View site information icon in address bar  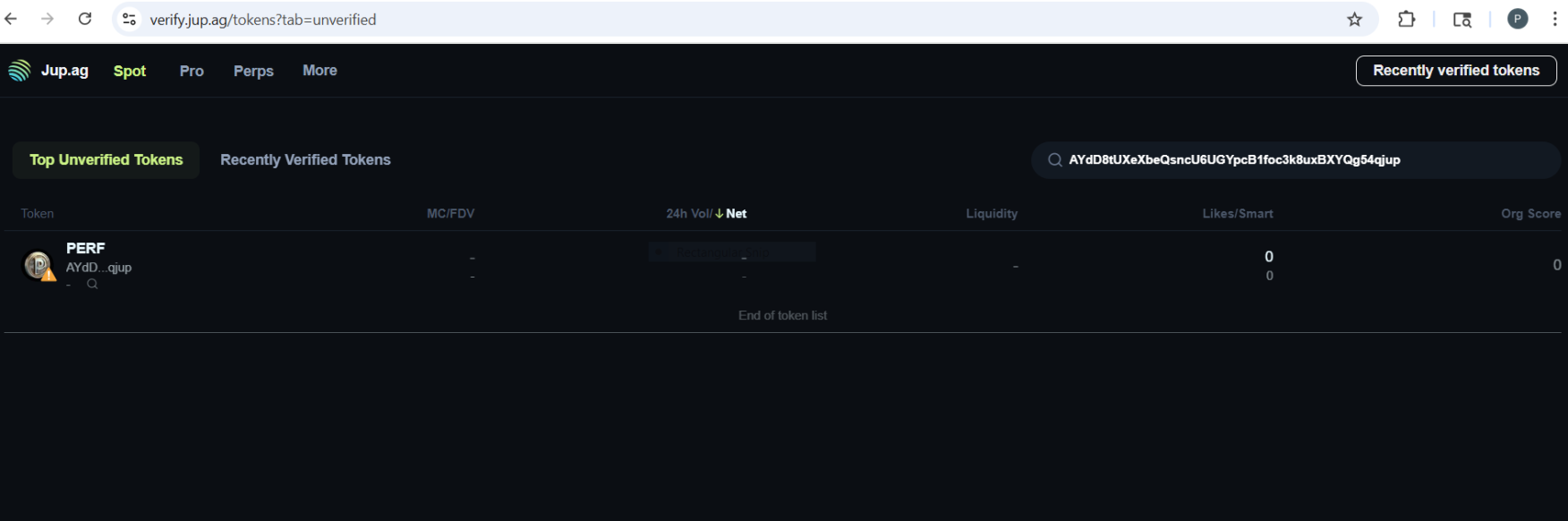[130, 20]
